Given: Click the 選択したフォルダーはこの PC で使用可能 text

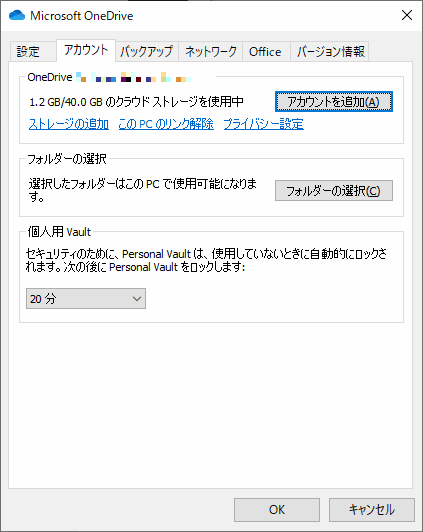Looking at the screenshot, I should pos(143,190).
